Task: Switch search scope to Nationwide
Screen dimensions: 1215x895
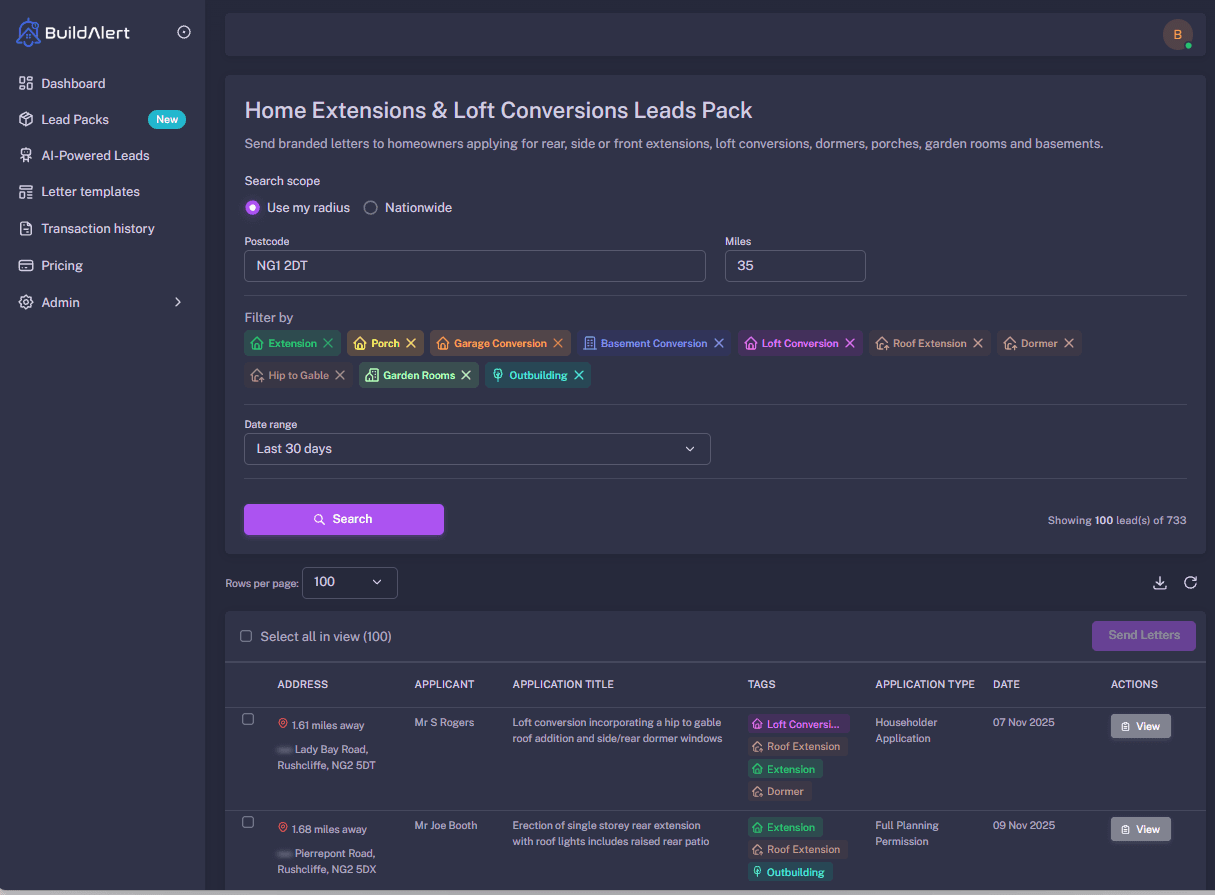Action: coord(371,207)
